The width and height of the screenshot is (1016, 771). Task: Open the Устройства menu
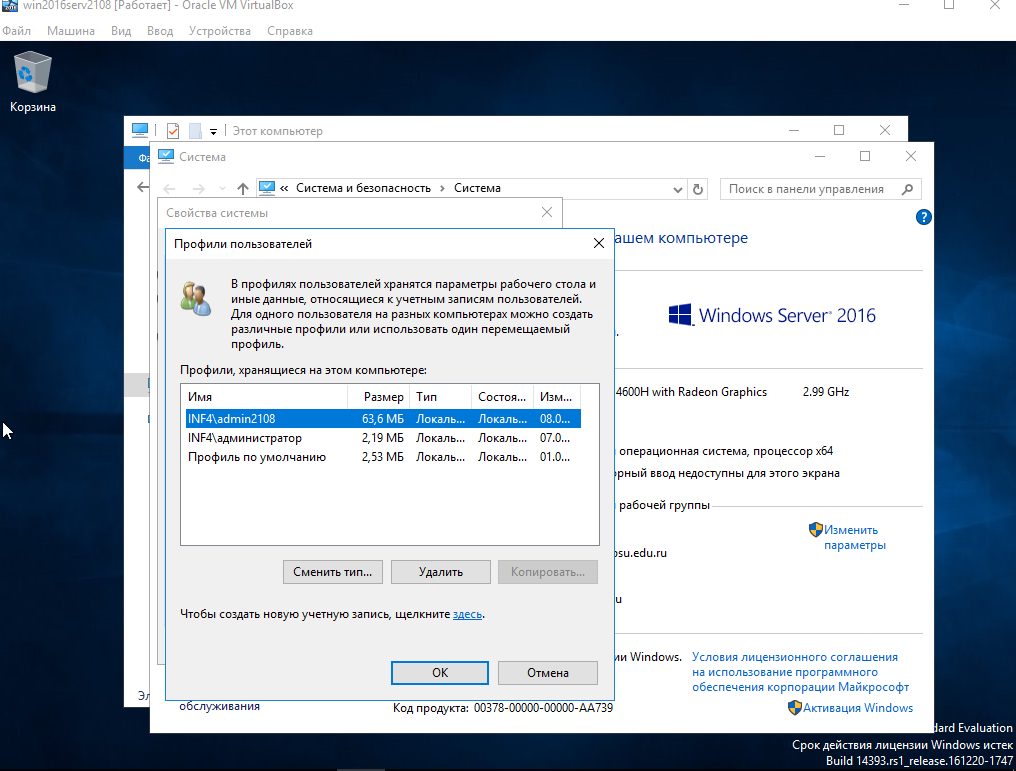tap(220, 31)
